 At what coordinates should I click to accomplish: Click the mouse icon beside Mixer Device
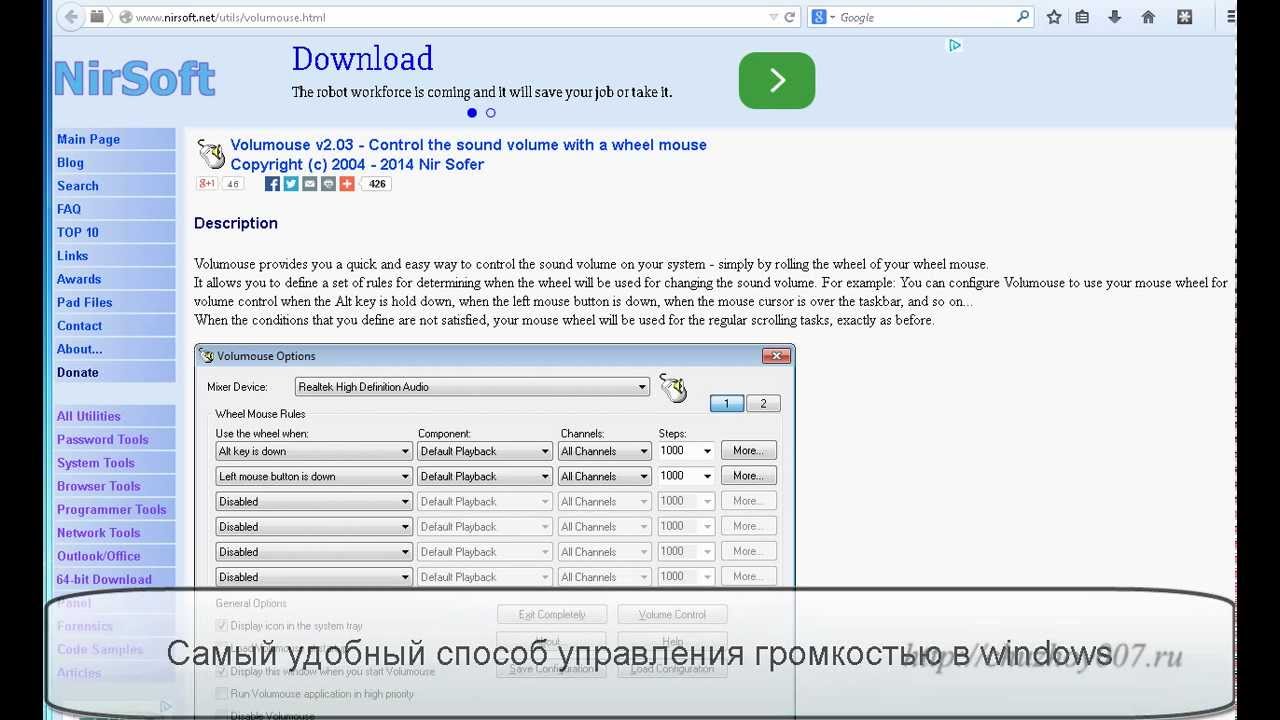673,388
